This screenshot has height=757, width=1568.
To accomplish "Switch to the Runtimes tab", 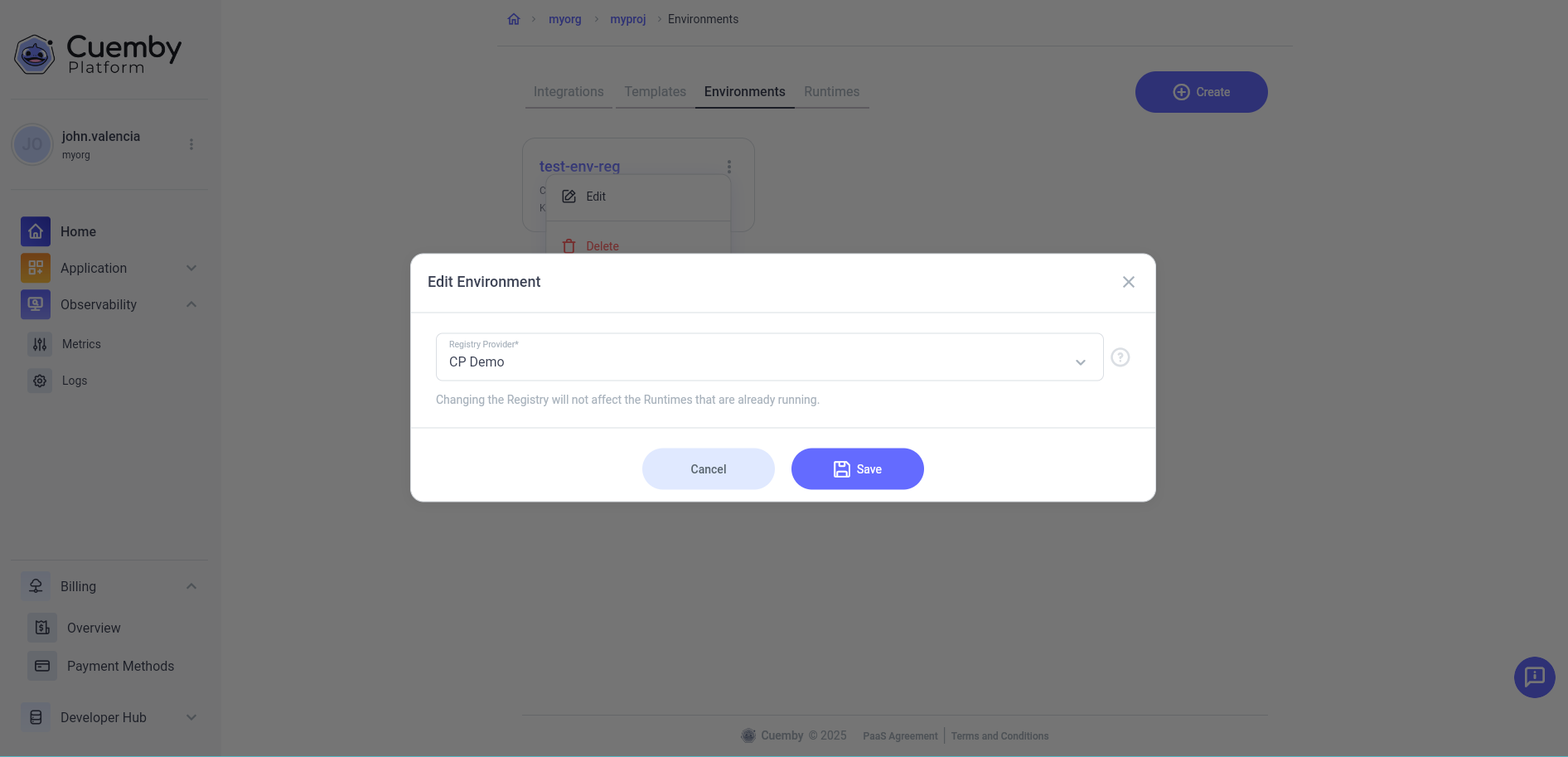I will (x=831, y=91).
